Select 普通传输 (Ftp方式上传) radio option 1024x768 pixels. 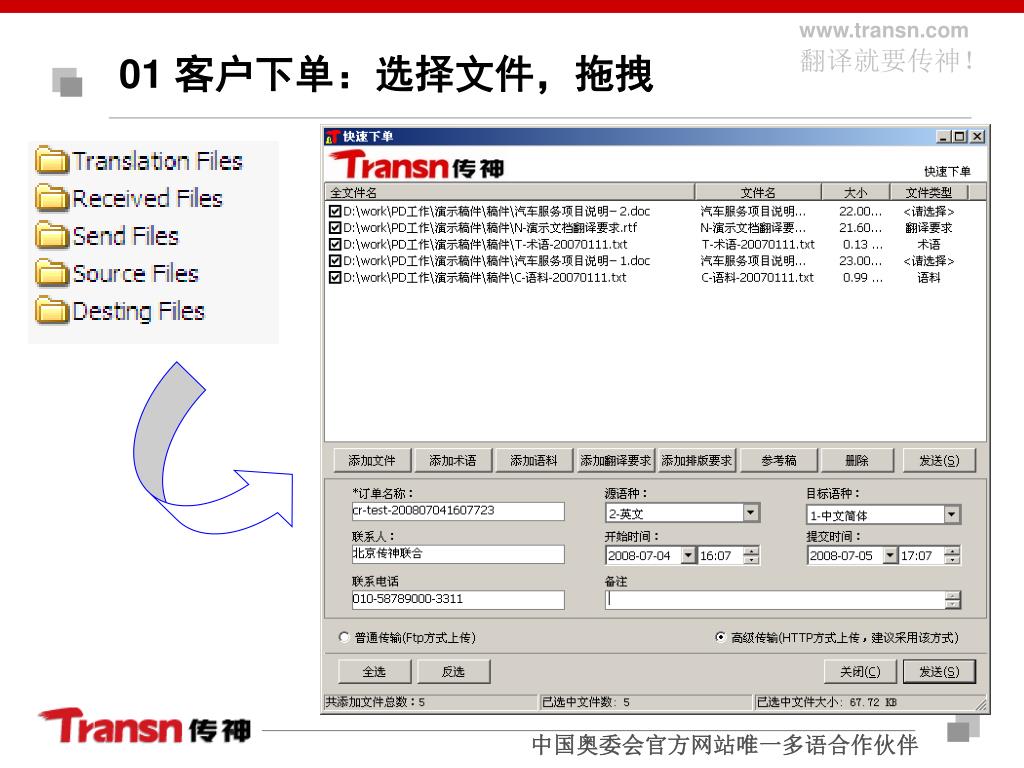(x=344, y=637)
